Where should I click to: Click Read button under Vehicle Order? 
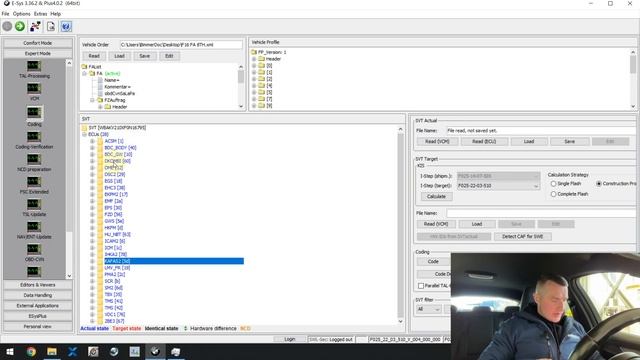[94, 56]
